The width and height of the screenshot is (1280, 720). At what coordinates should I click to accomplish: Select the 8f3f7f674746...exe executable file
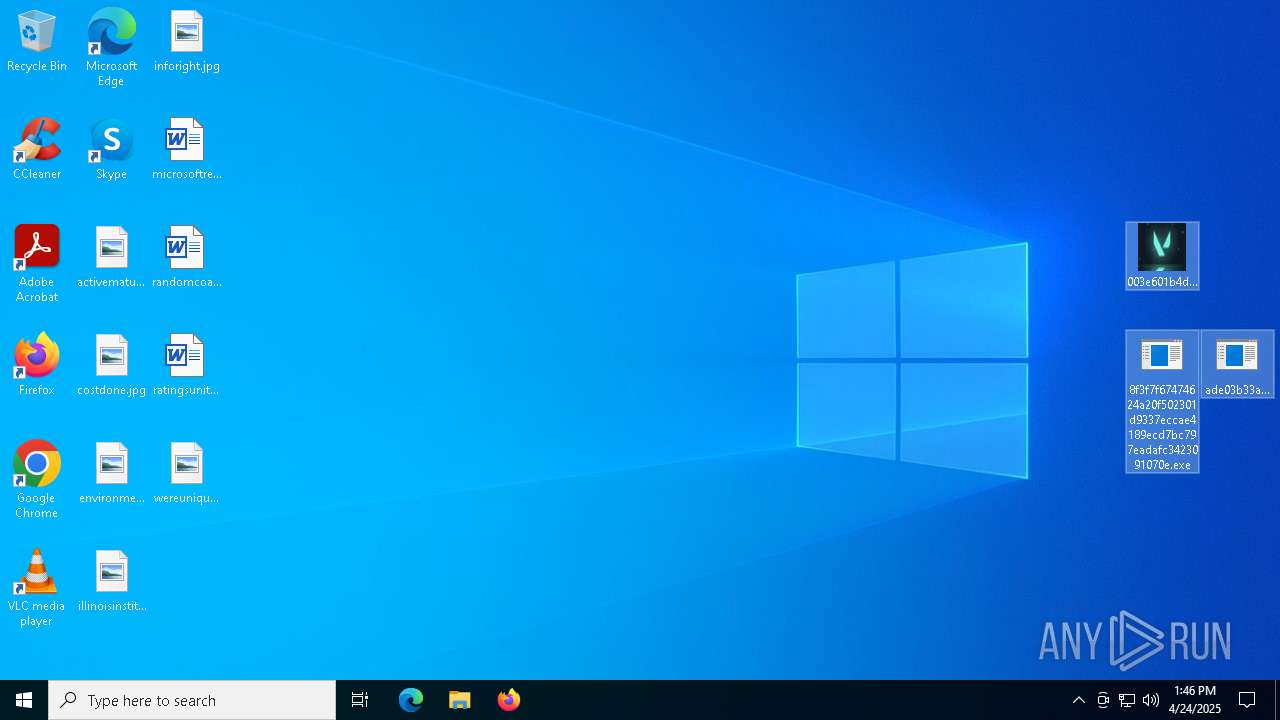1162,401
